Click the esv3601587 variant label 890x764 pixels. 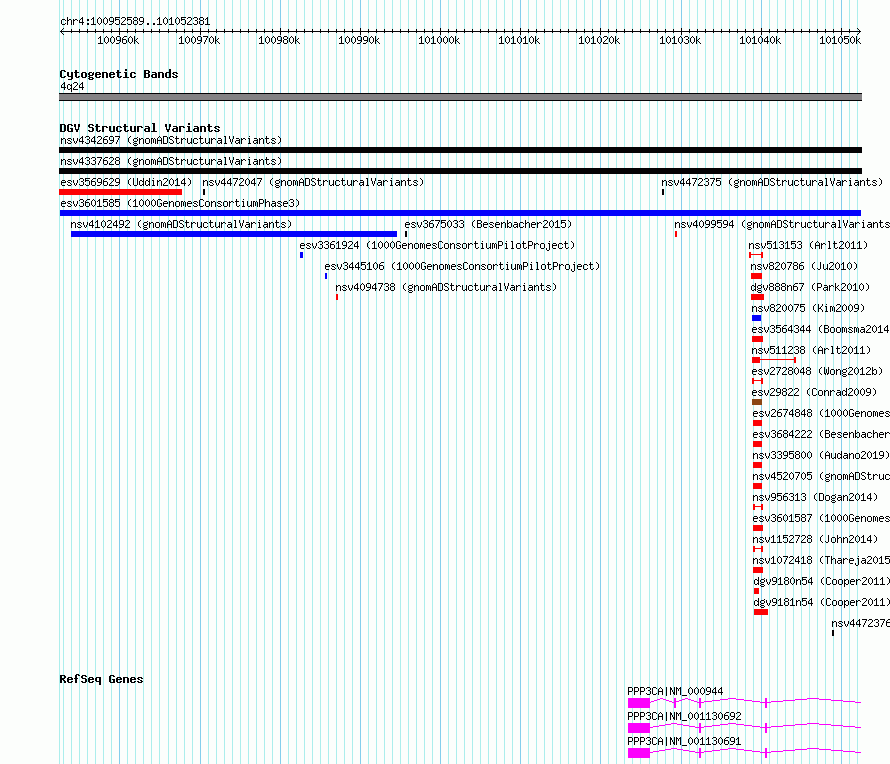click(821, 518)
